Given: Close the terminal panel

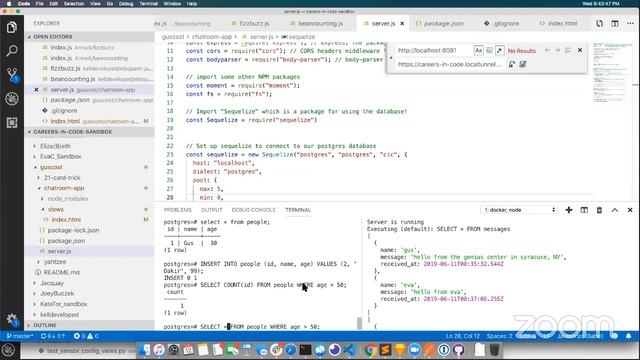Looking at the screenshot, I should pyautogui.click(x=630, y=210).
